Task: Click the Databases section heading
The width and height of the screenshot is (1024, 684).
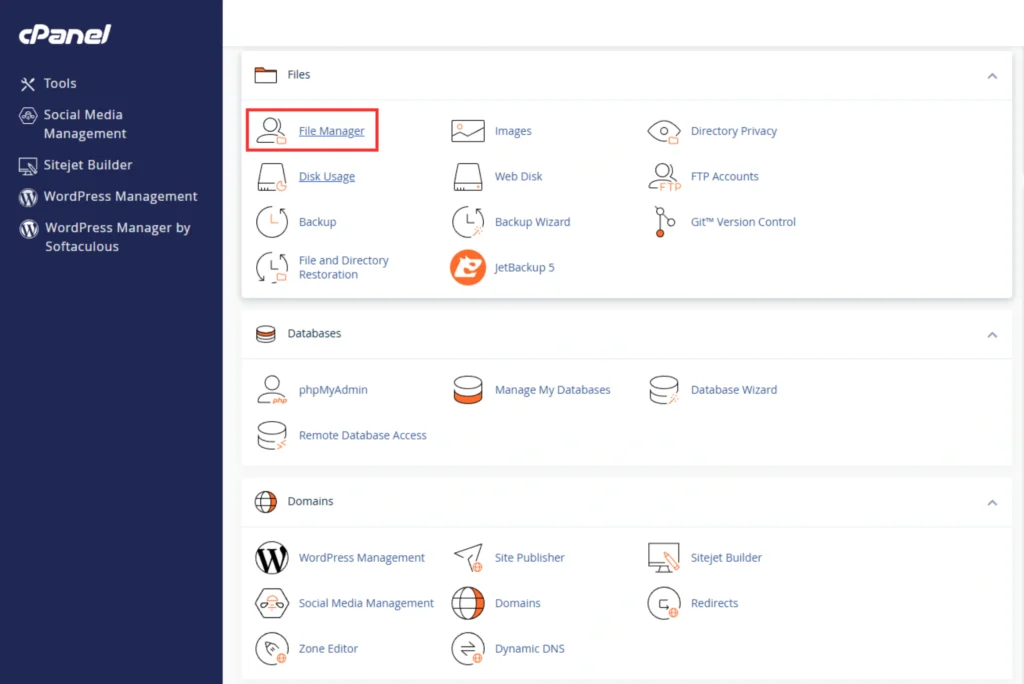Action: click(x=314, y=333)
